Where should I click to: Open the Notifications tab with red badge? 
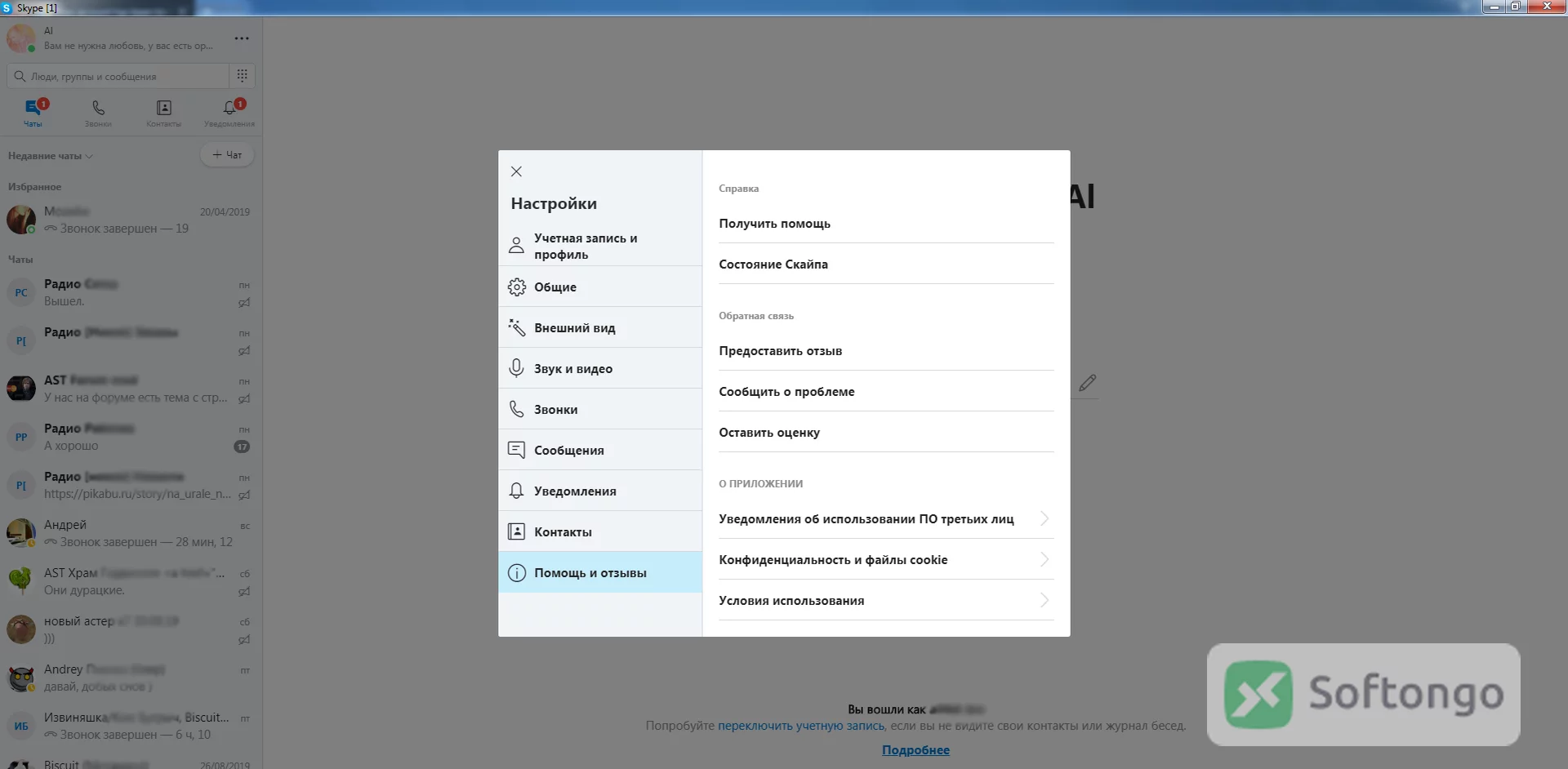coord(229,113)
